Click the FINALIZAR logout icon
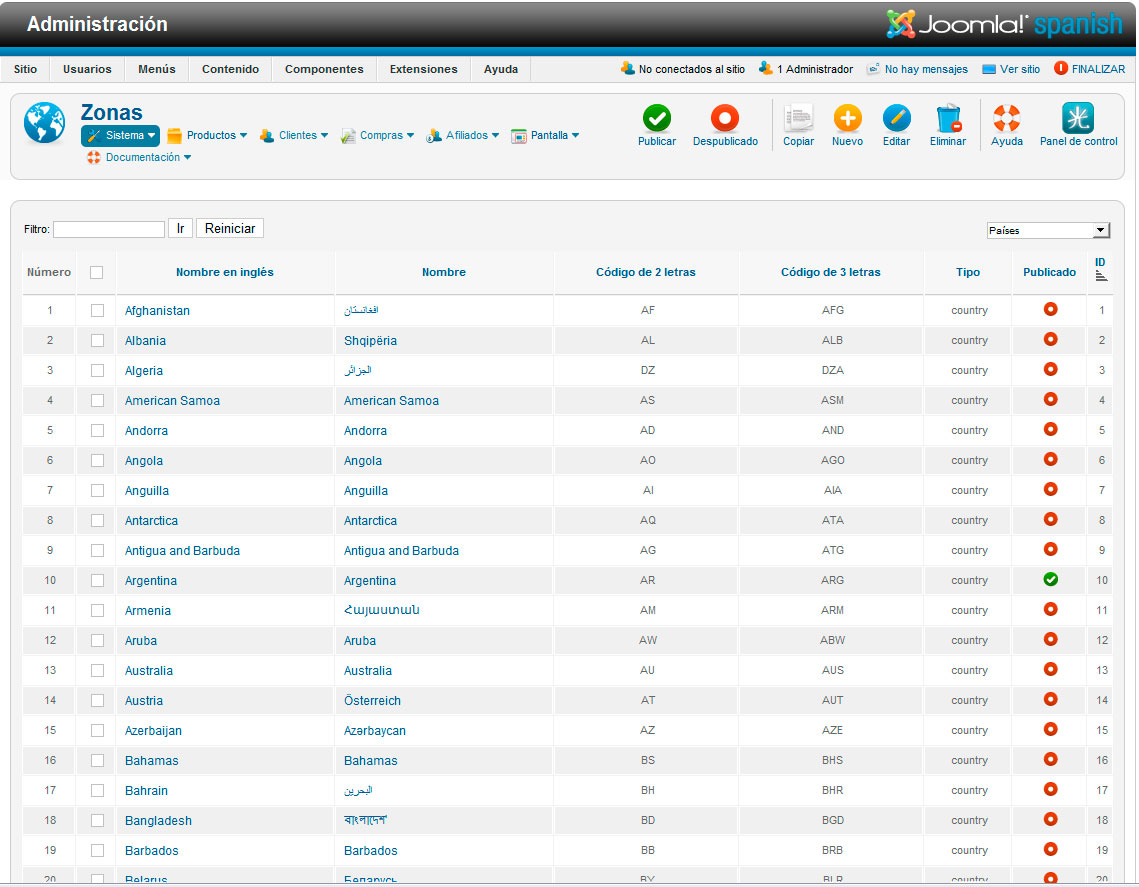 click(1061, 68)
